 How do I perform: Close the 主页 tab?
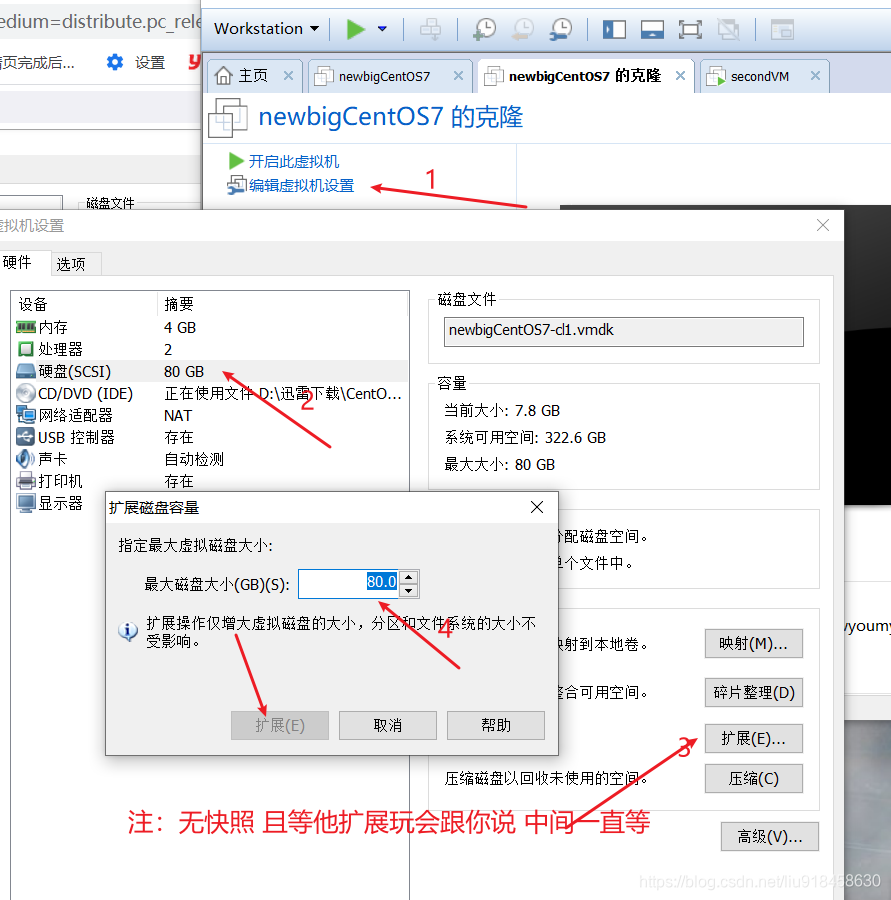pyautogui.click(x=288, y=76)
